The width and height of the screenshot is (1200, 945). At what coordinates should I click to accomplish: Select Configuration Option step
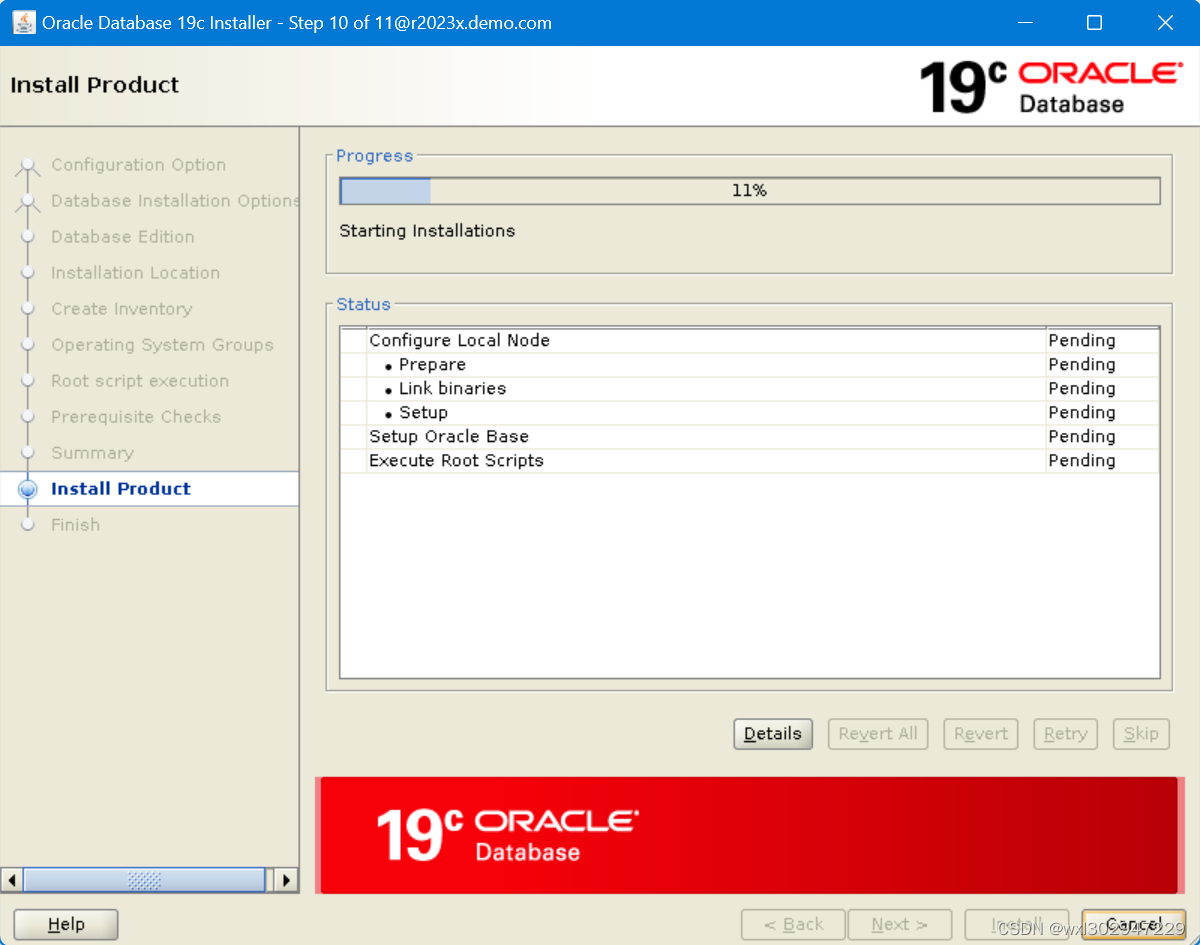coord(138,165)
